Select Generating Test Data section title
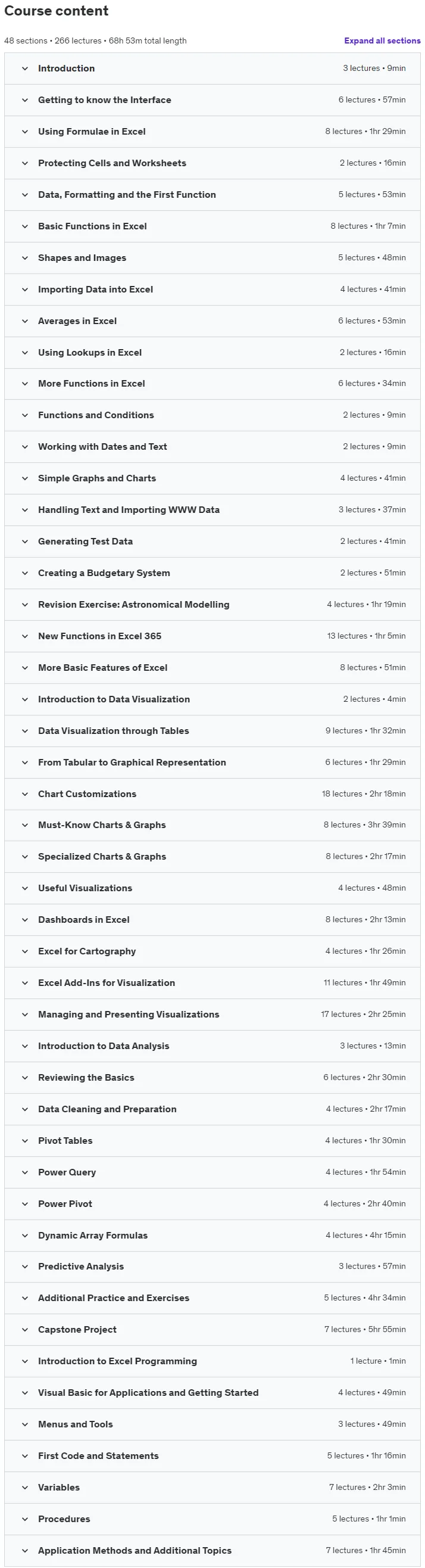The width and height of the screenshot is (425, 1568). click(x=85, y=541)
